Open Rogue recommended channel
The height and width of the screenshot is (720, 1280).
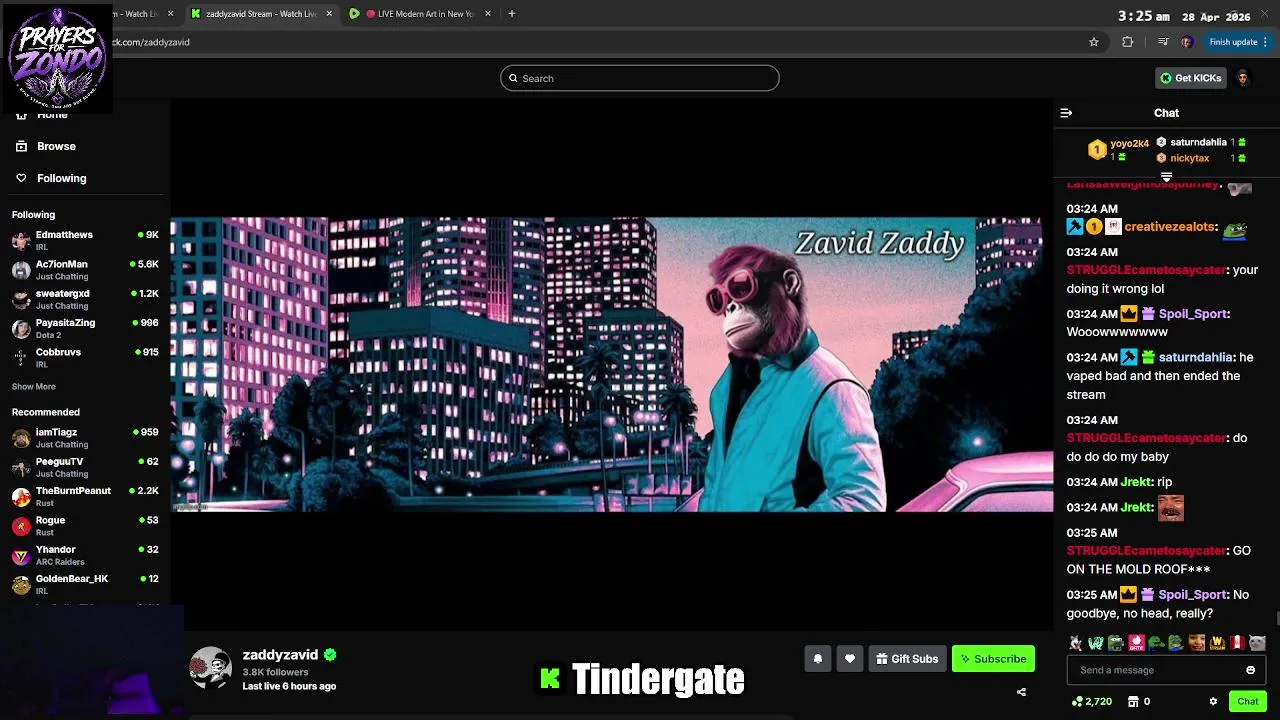(x=85, y=526)
